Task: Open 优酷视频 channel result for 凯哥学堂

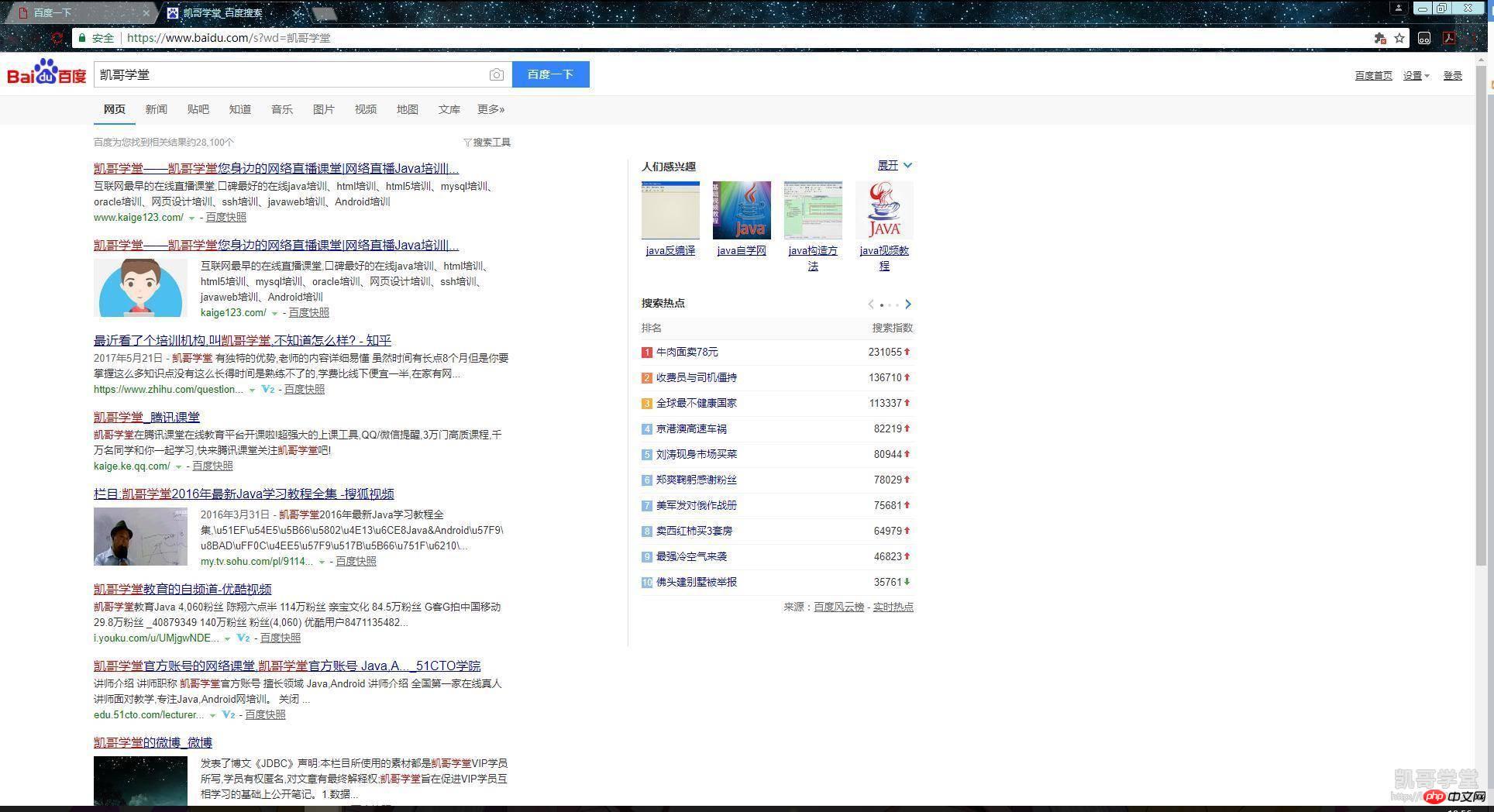Action: 182,589
